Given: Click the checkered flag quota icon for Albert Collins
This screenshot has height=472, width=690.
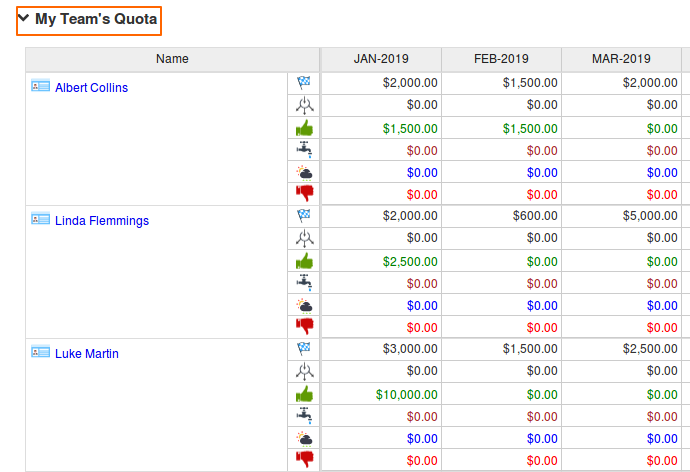Looking at the screenshot, I should (304, 83).
